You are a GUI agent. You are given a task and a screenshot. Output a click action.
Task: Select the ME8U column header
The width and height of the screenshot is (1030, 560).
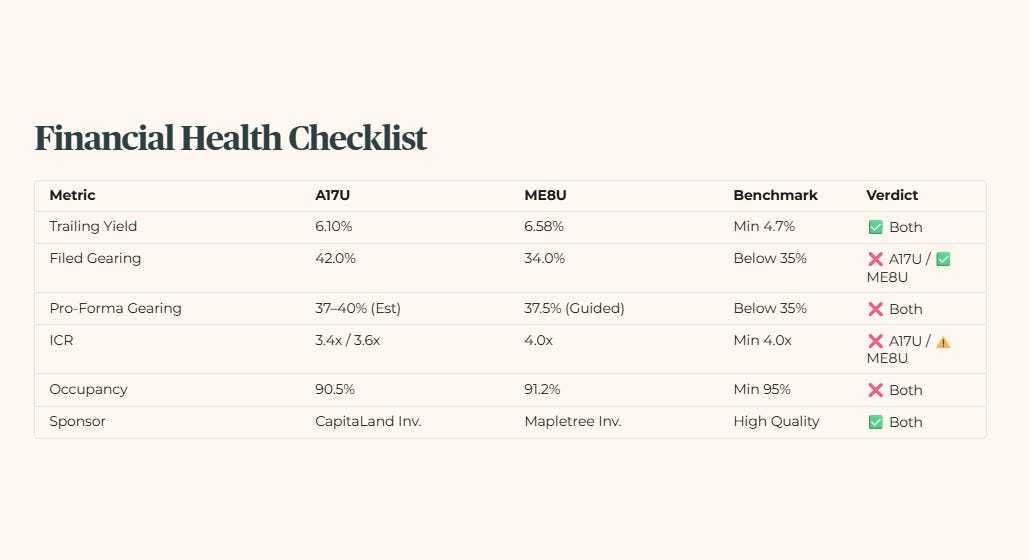(545, 195)
